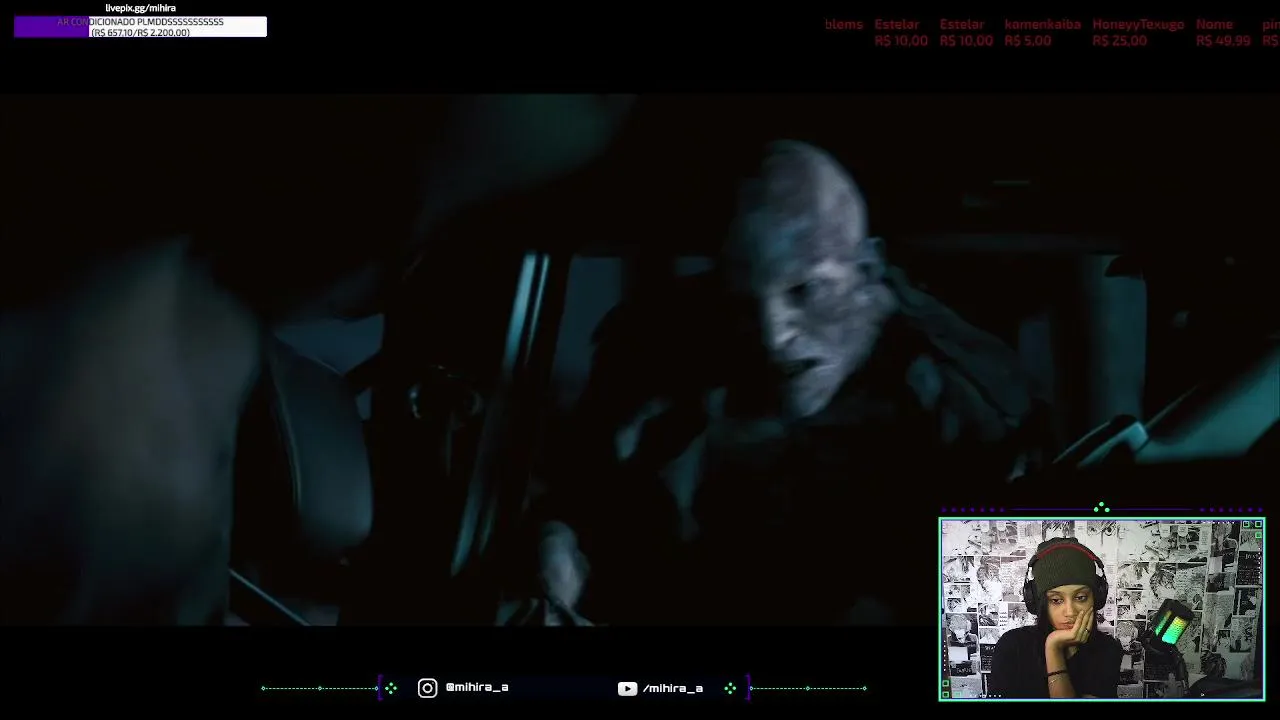Click the Instagram logo icon
The width and height of the screenshot is (1280, 720).
[427, 688]
